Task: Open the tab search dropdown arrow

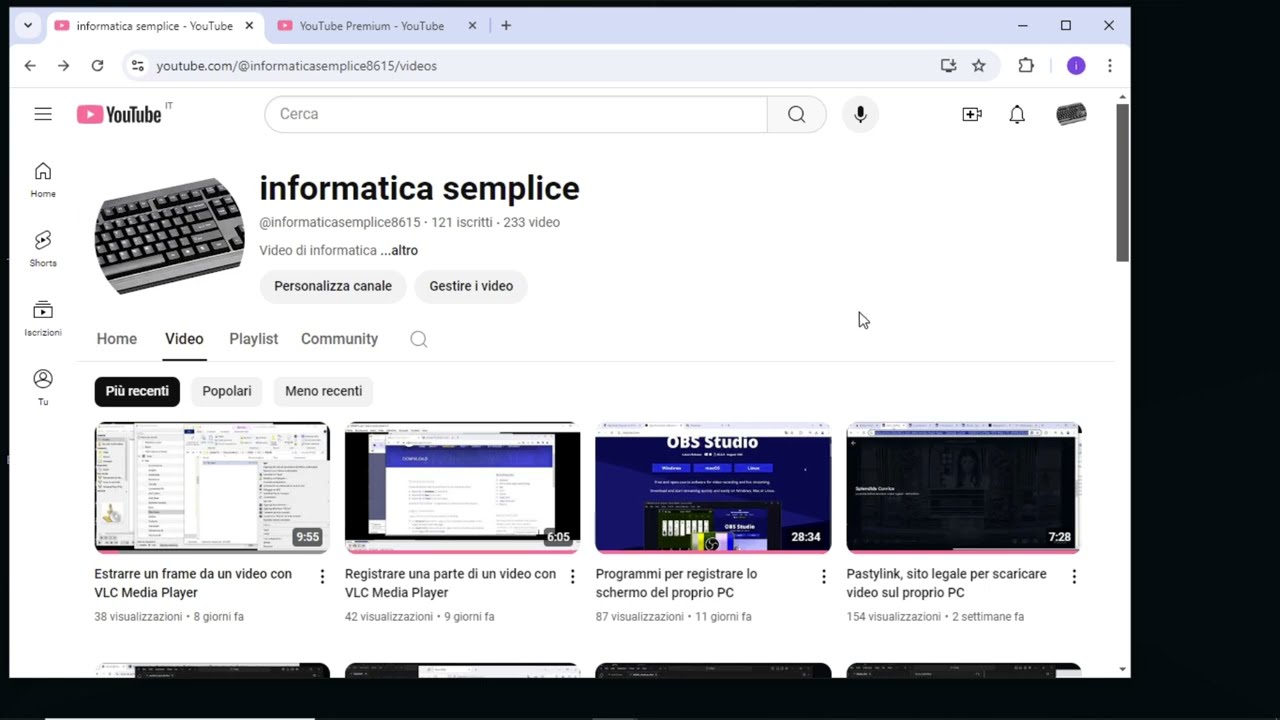Action: click(28, 25)
